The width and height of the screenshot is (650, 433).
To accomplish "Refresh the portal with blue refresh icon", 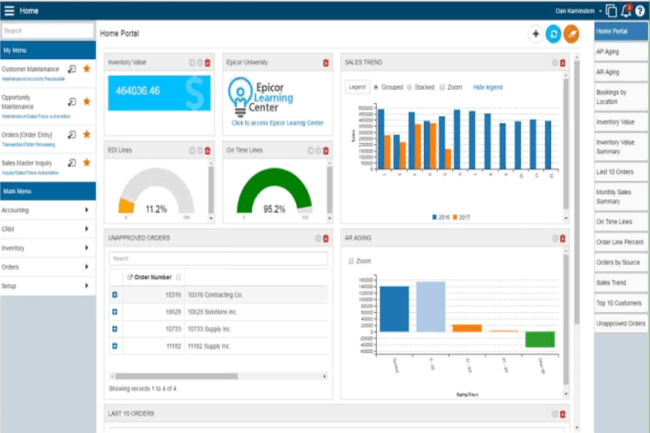I will [x=553, y=33].
